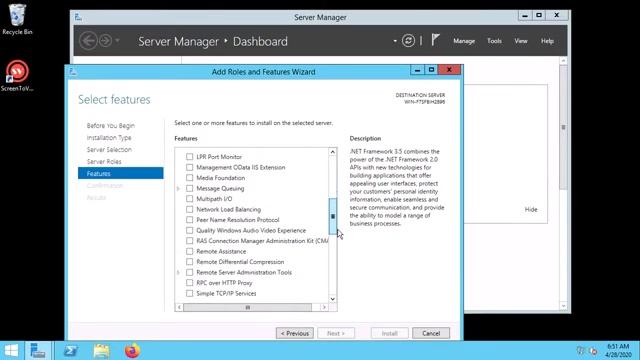Open the Windows Start button
640x360 pixels.
pyautogui.click(x=11, y=351)
